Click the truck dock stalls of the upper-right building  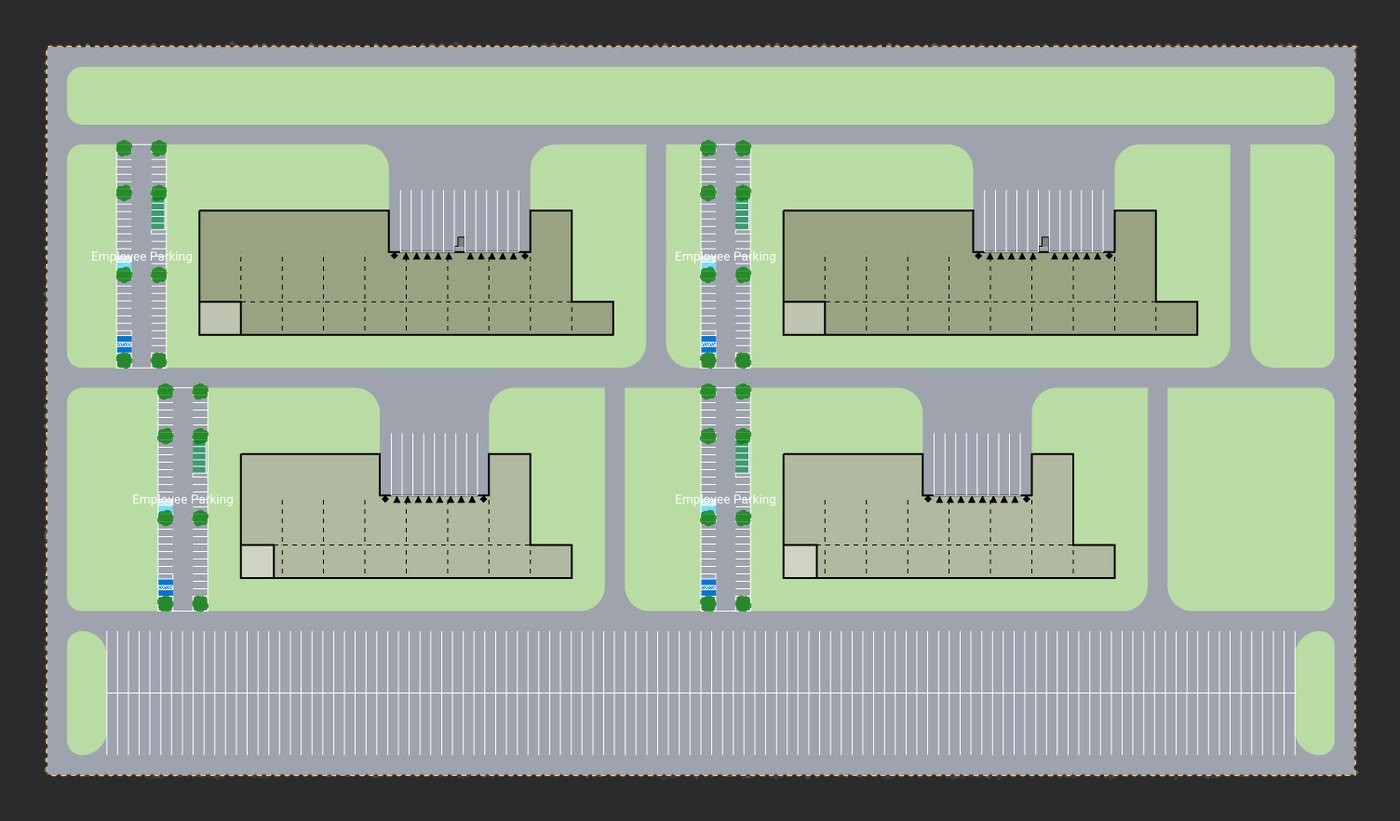1043,220
